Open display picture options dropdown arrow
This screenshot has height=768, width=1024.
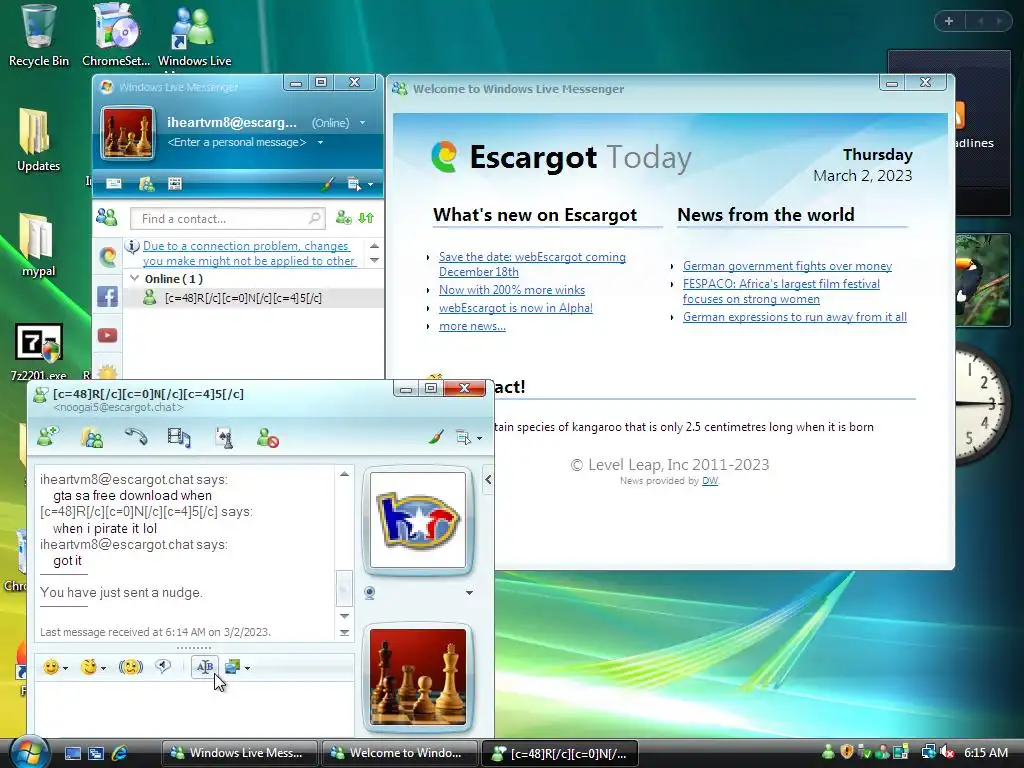(469, 593)
